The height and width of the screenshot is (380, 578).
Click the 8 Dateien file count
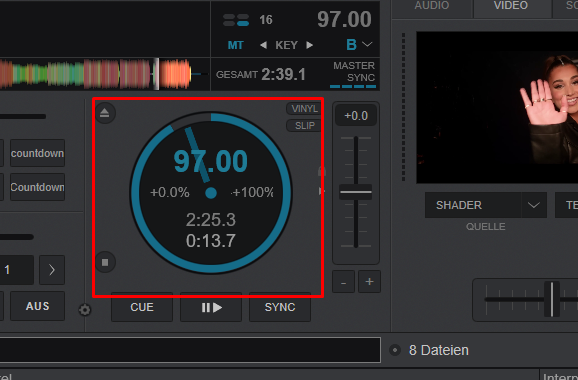point(439,350)
